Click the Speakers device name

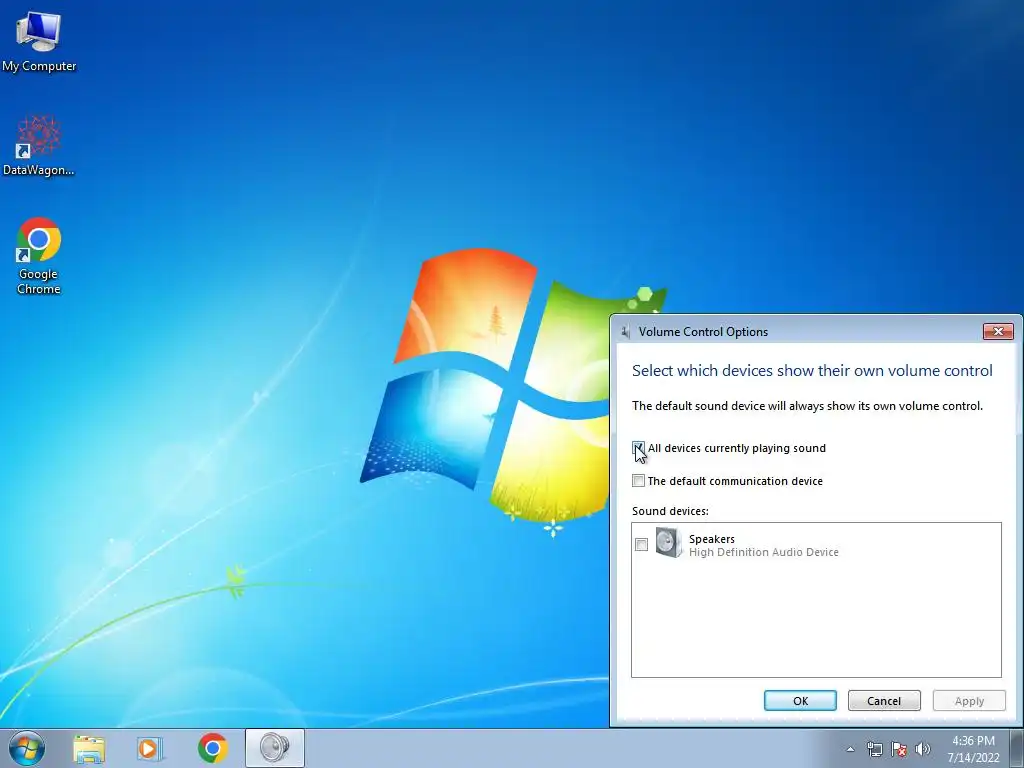712,539
